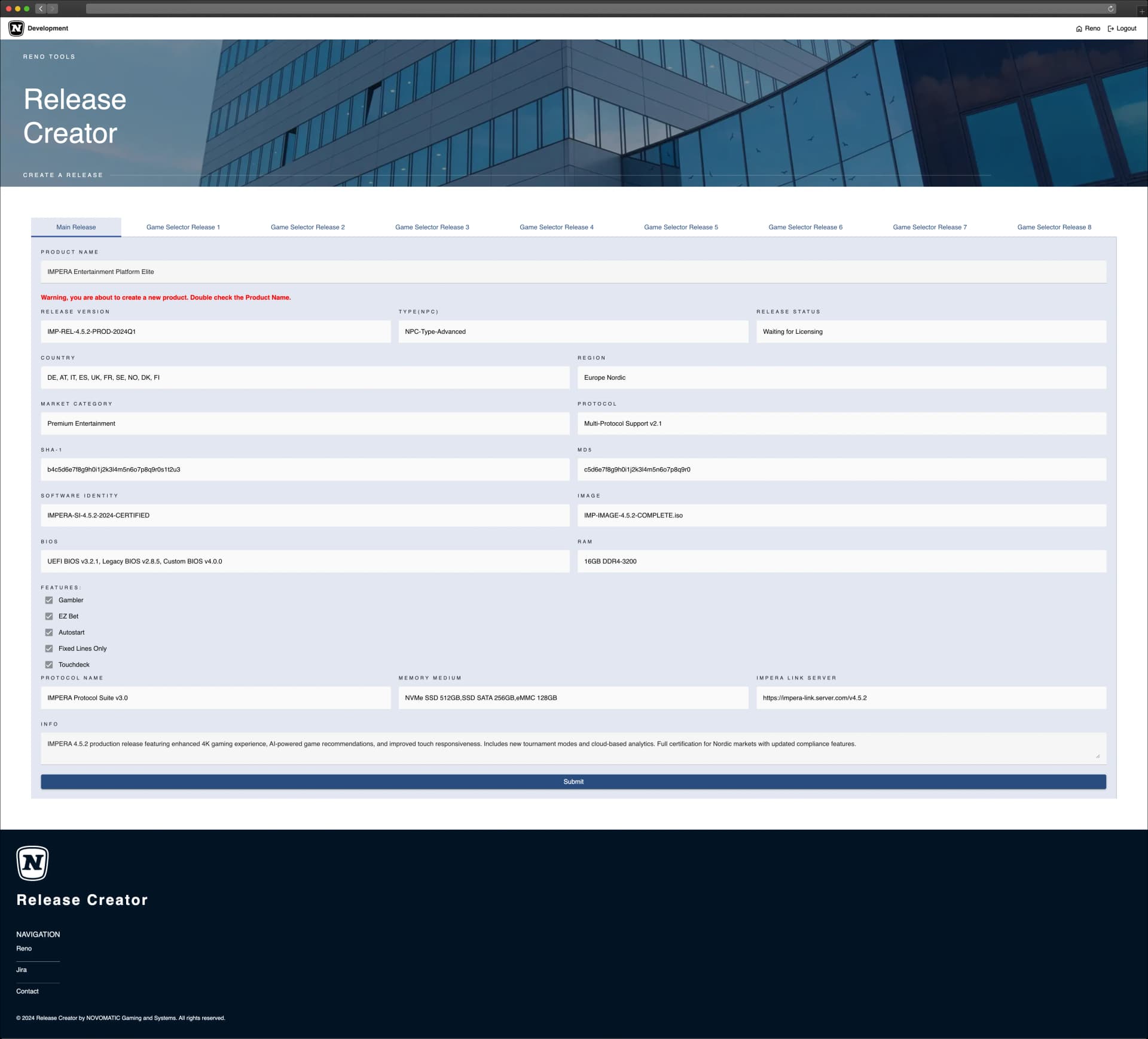
Task: Click the Submit button
Action: pyautogui.click(x=573, y=782)
